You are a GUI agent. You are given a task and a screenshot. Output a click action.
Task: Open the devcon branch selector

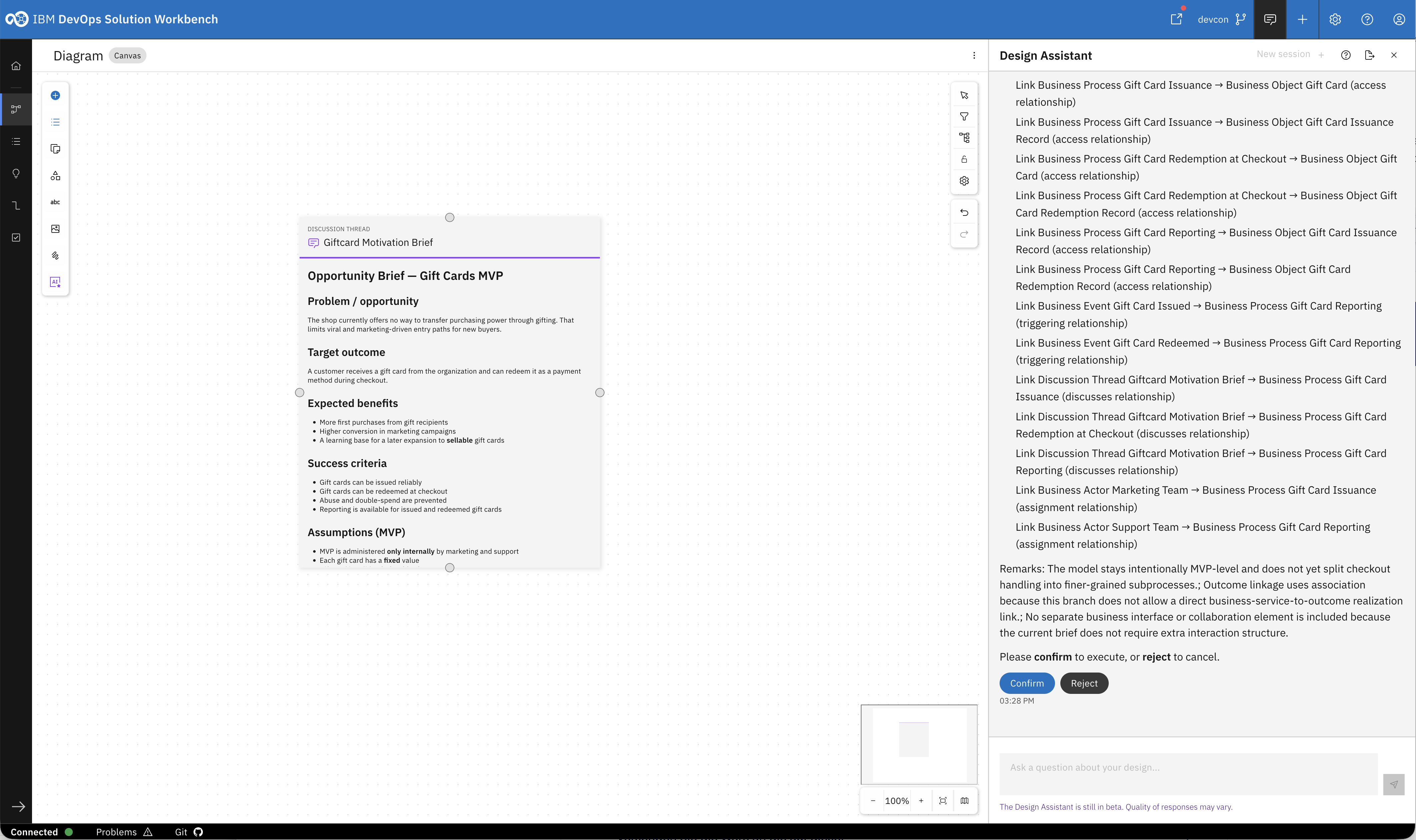[1221, 19]
